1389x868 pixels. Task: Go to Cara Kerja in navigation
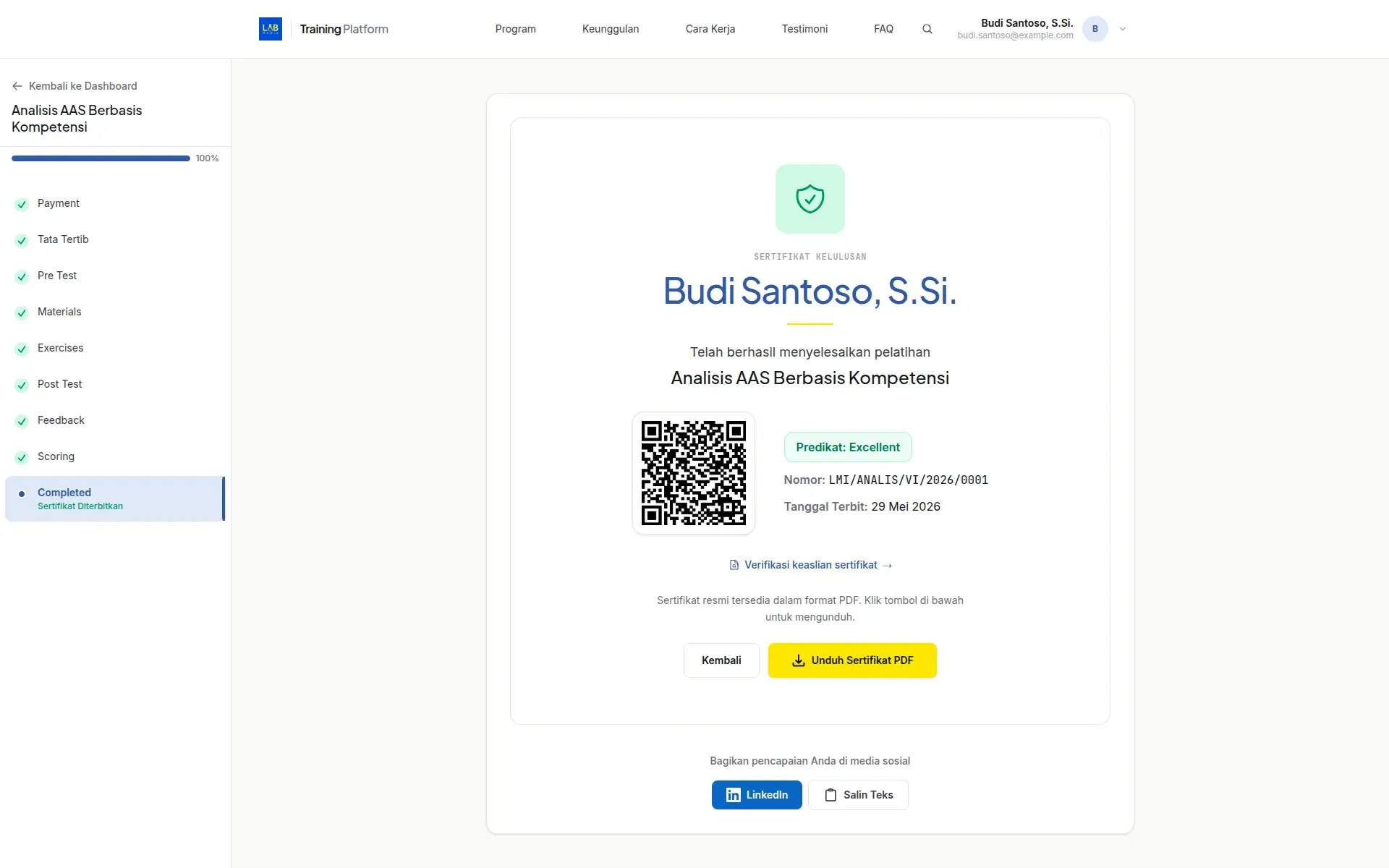click(710, 29)
